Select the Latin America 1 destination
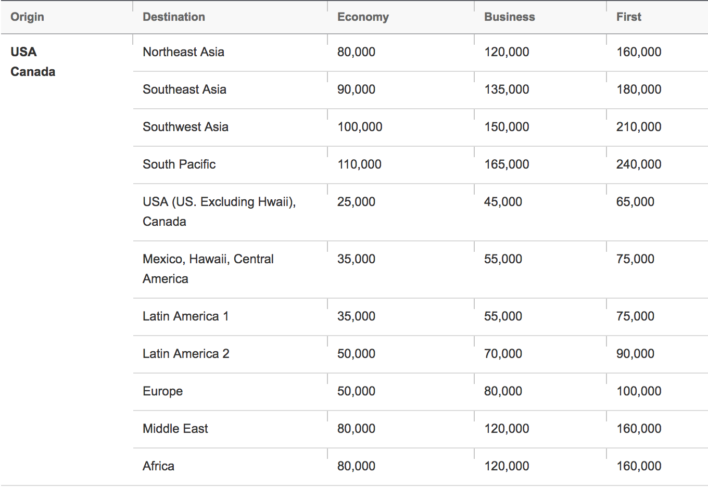The height and width of the screenshot is (487, 708). tap(186, 316)
